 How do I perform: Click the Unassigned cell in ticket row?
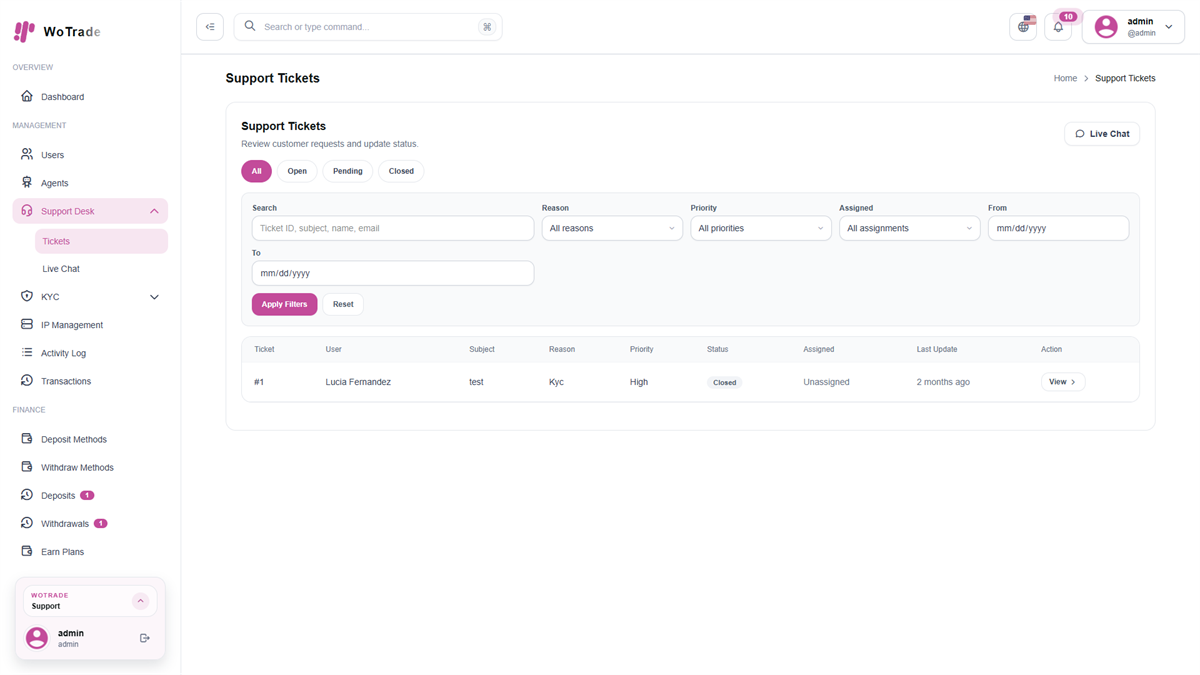(826, 382)
